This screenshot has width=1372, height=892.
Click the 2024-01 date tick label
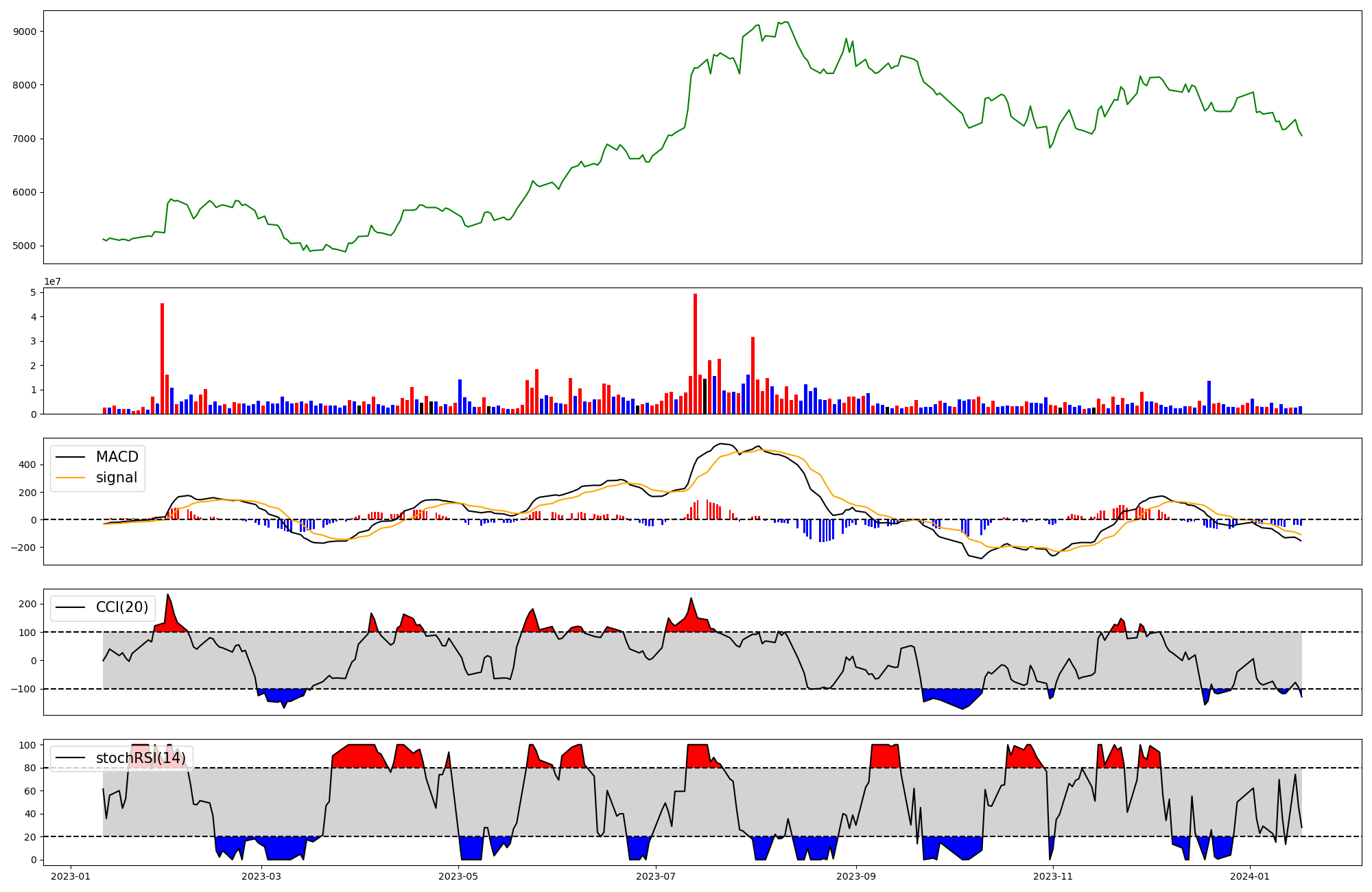click(1250, 876)
